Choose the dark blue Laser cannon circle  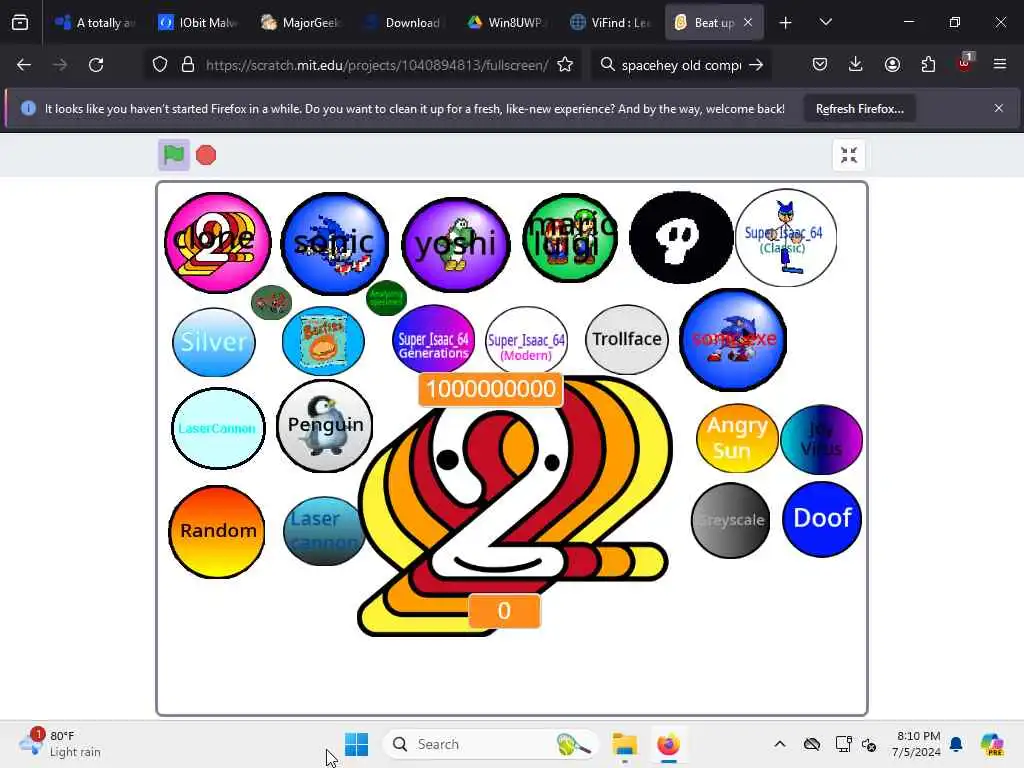point(325,531)
